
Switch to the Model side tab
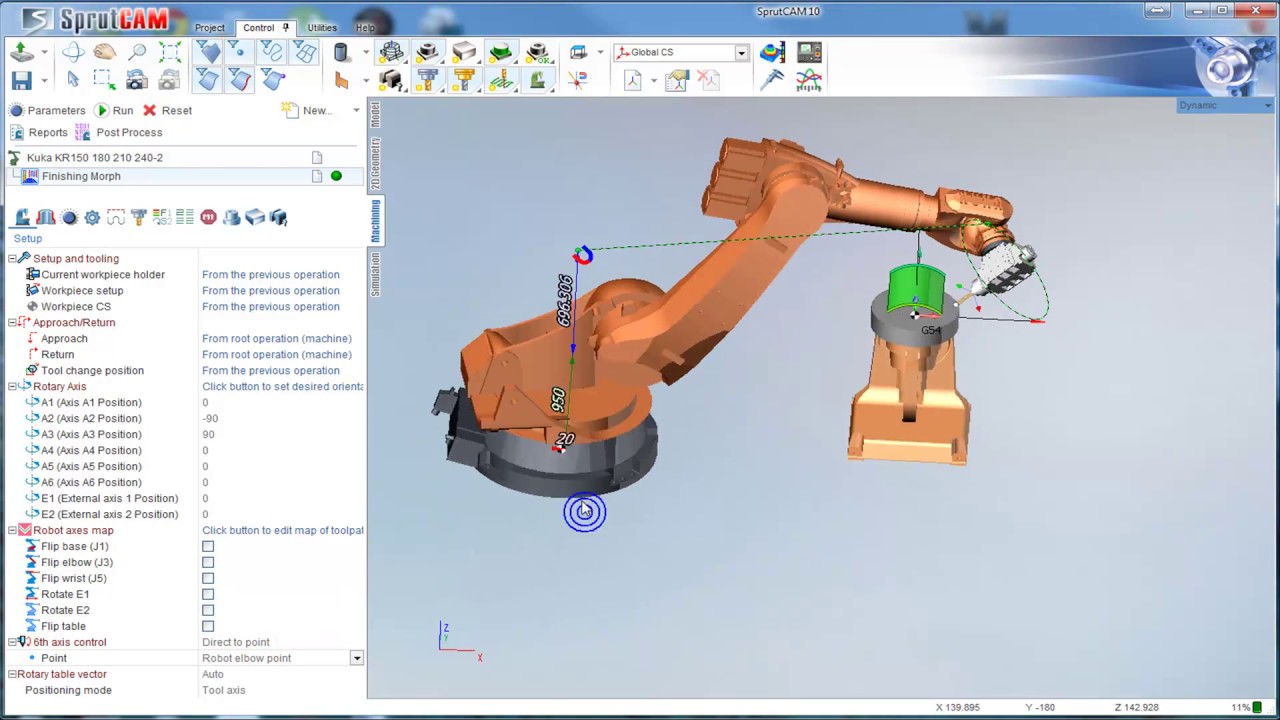click(x=376, y=114)
